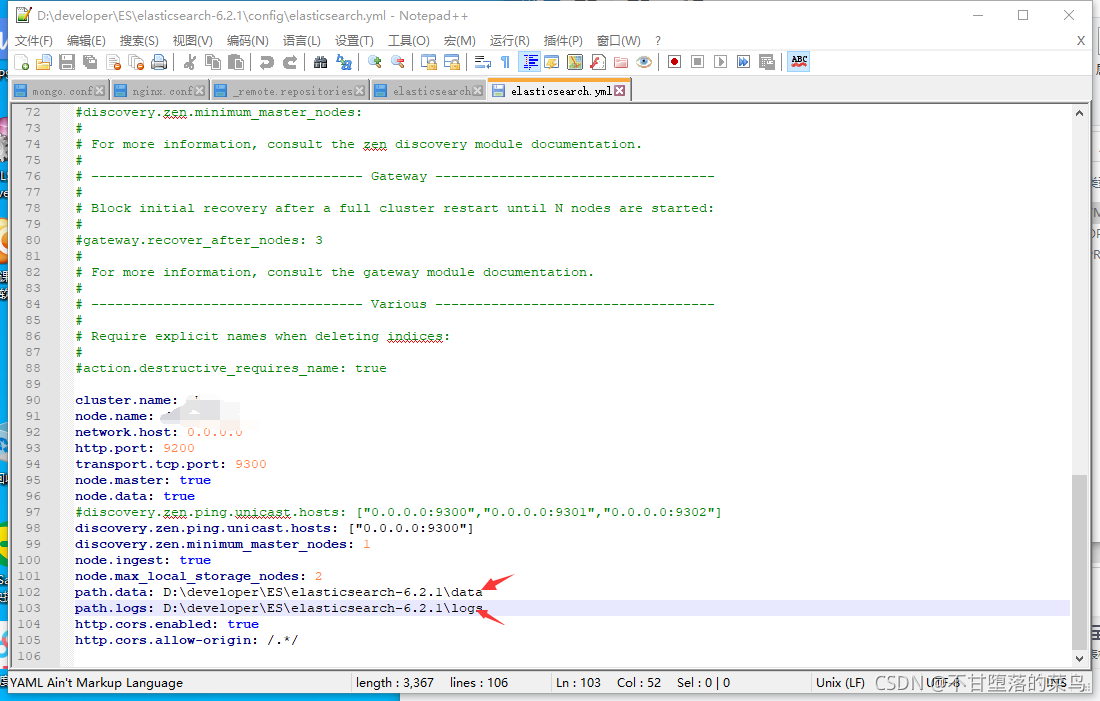Click the Paste clipboard toolbar icon
Screen dimensions: 1100x701
[x=236, y=62]
